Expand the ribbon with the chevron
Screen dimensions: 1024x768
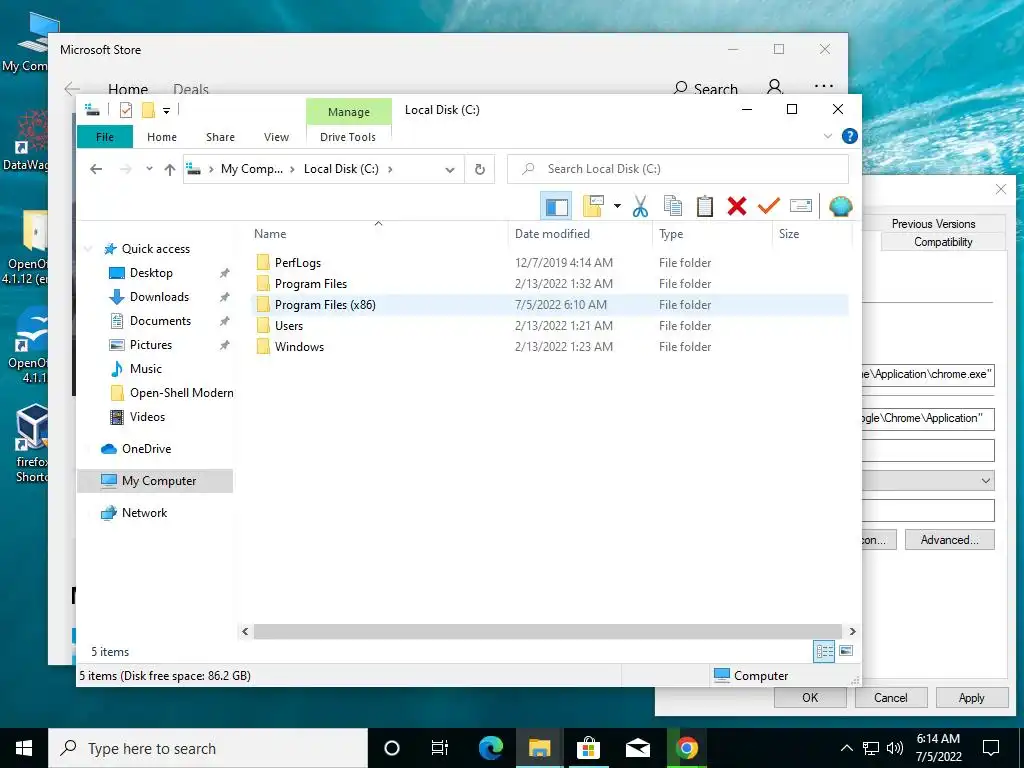(x=827, y=136)
